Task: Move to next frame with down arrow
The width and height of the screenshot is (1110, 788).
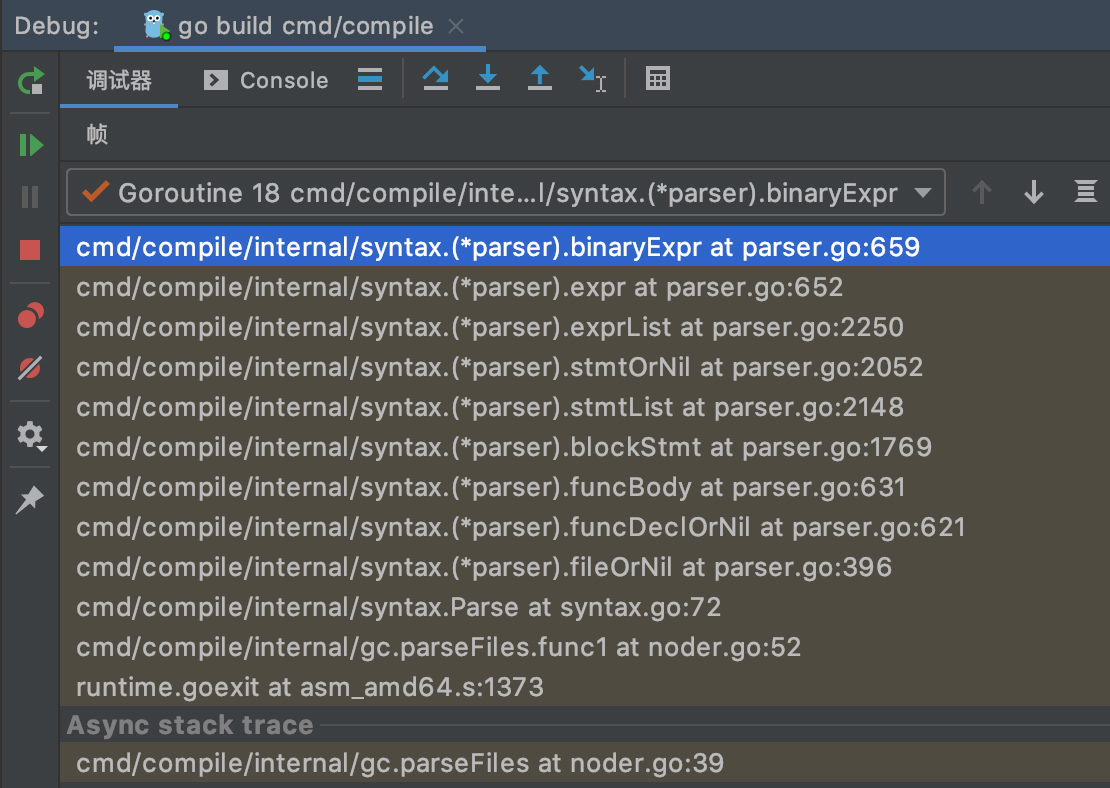Action: 1034,192
